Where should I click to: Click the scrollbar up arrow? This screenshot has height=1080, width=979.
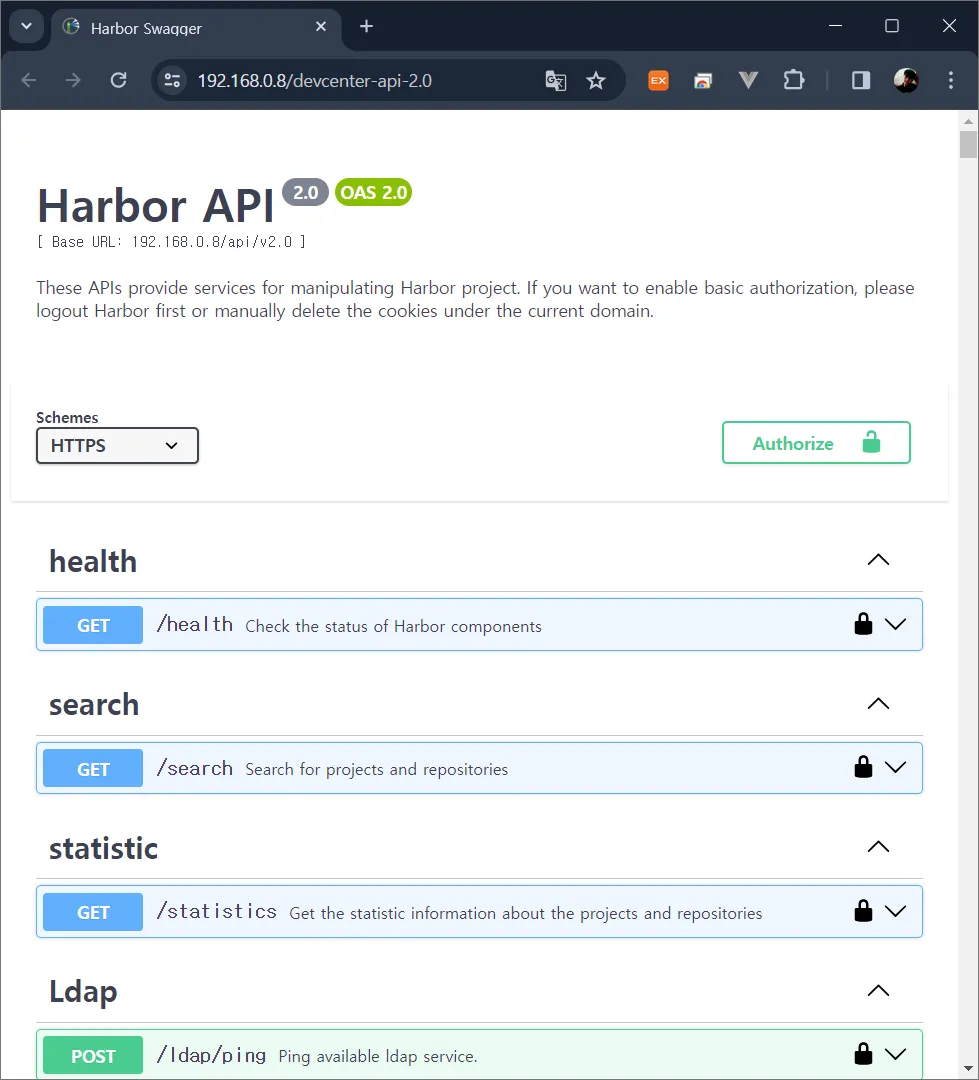click(x=968, y=121)
